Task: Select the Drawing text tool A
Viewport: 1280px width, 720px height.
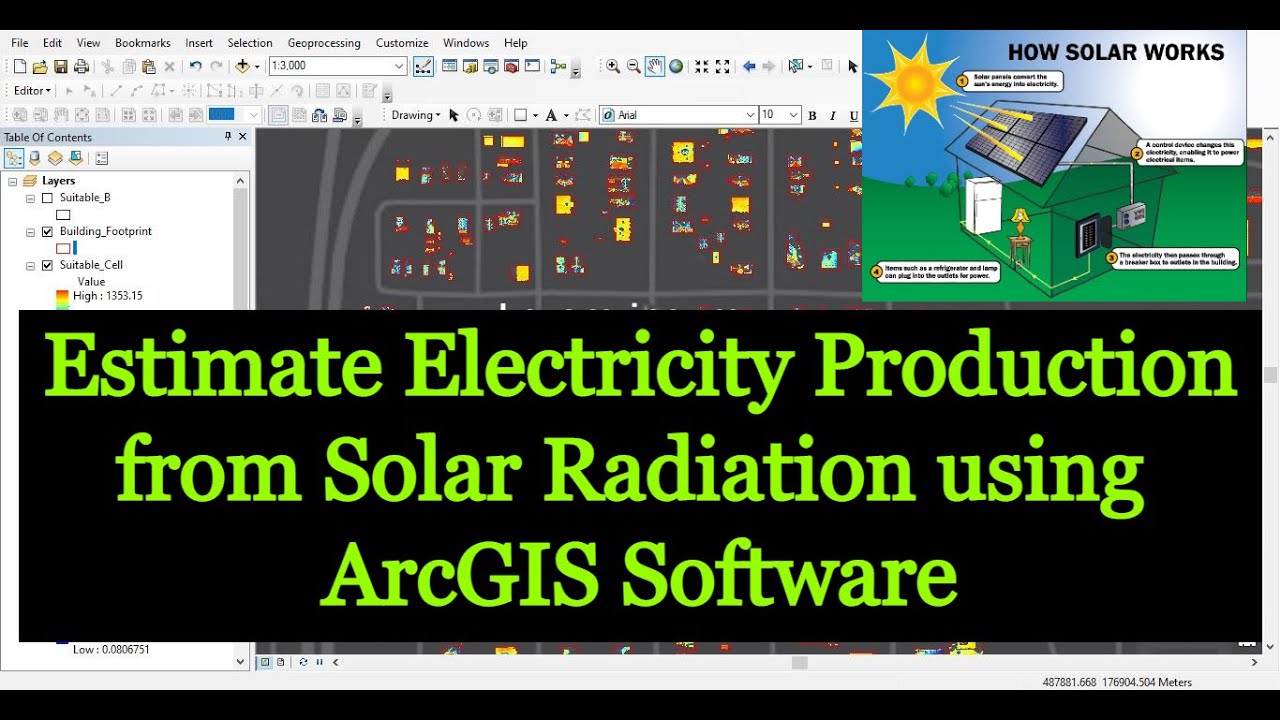Action: pos(551,115)
